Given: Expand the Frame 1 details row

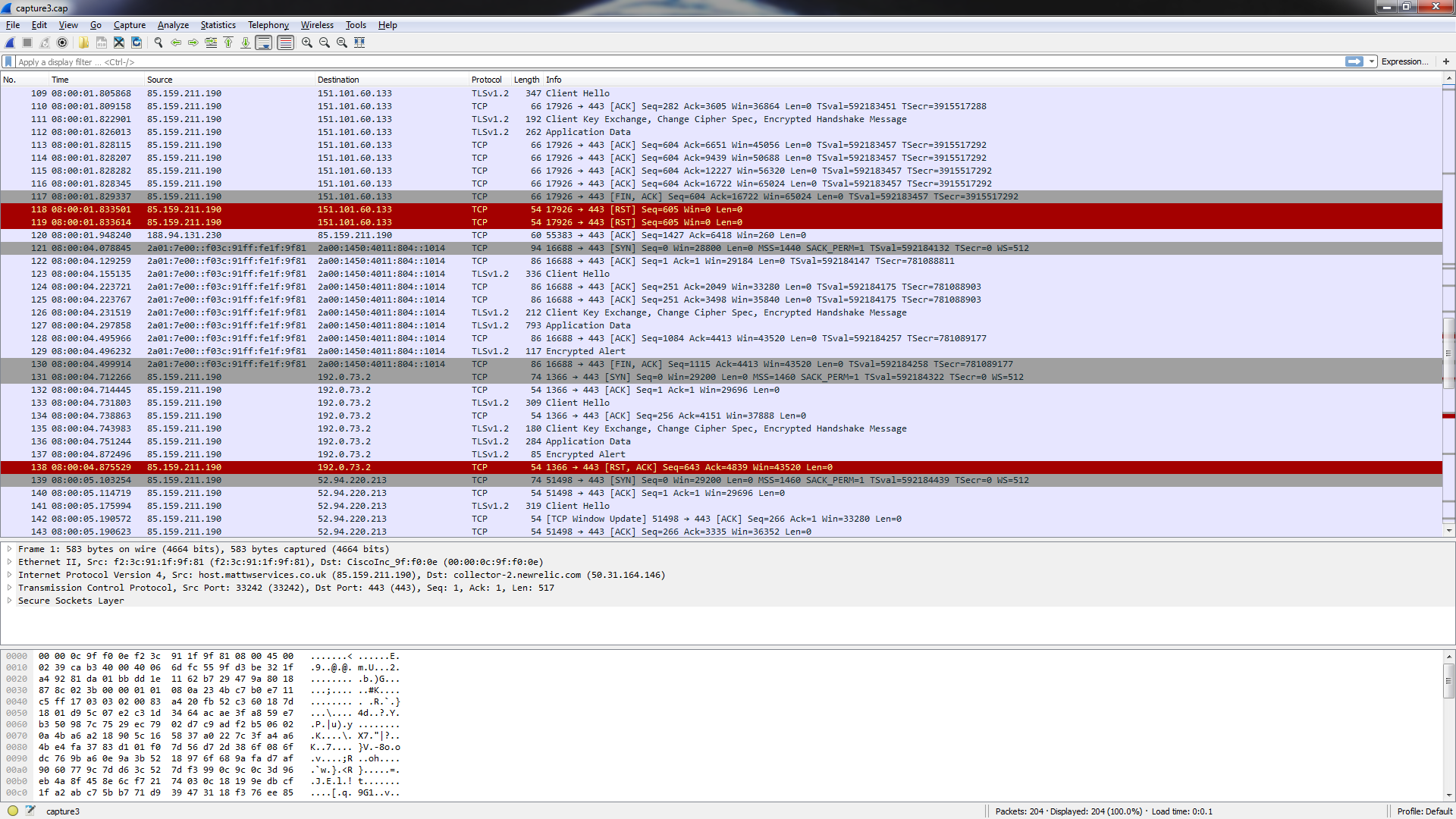Looking at the screenshot, I should click(x=9, y=549).
